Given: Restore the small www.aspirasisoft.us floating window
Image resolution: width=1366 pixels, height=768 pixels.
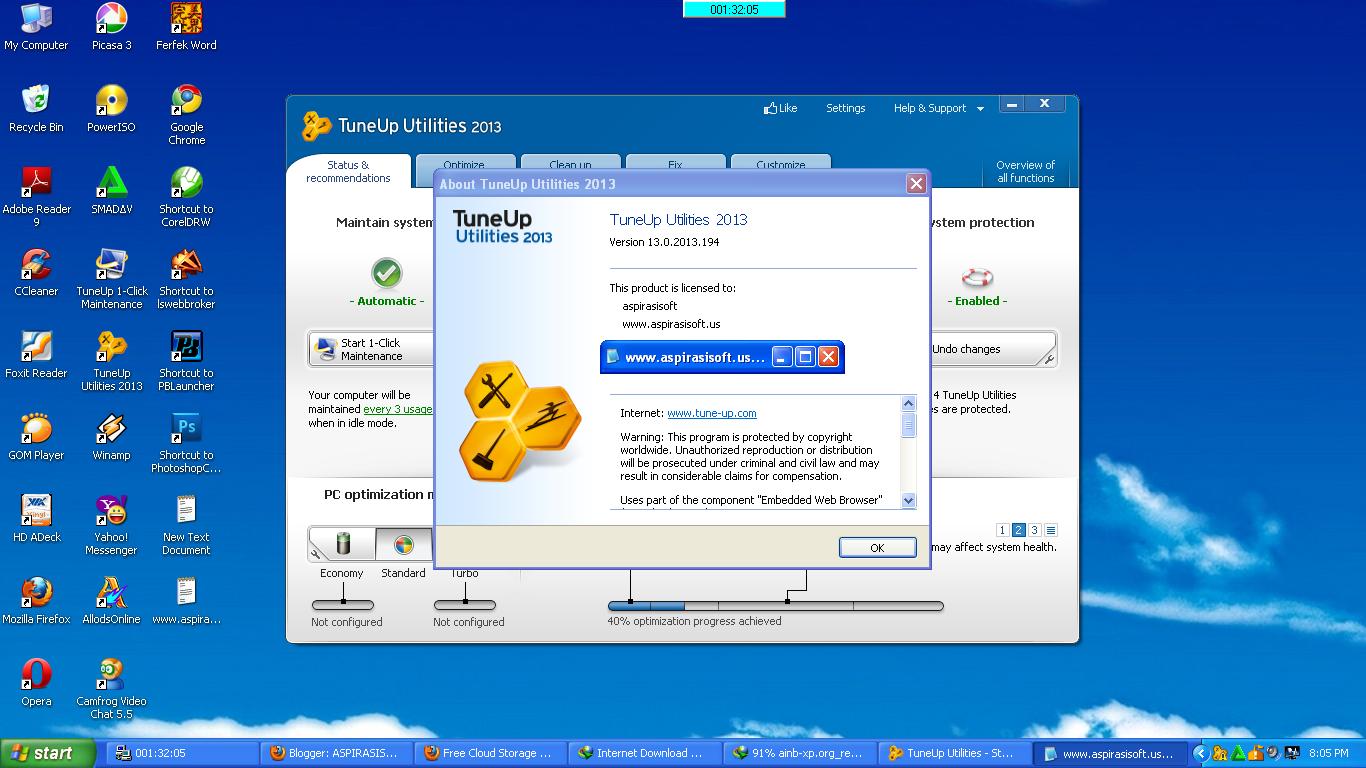Looking at the screenshot, I should coord(805,357).
